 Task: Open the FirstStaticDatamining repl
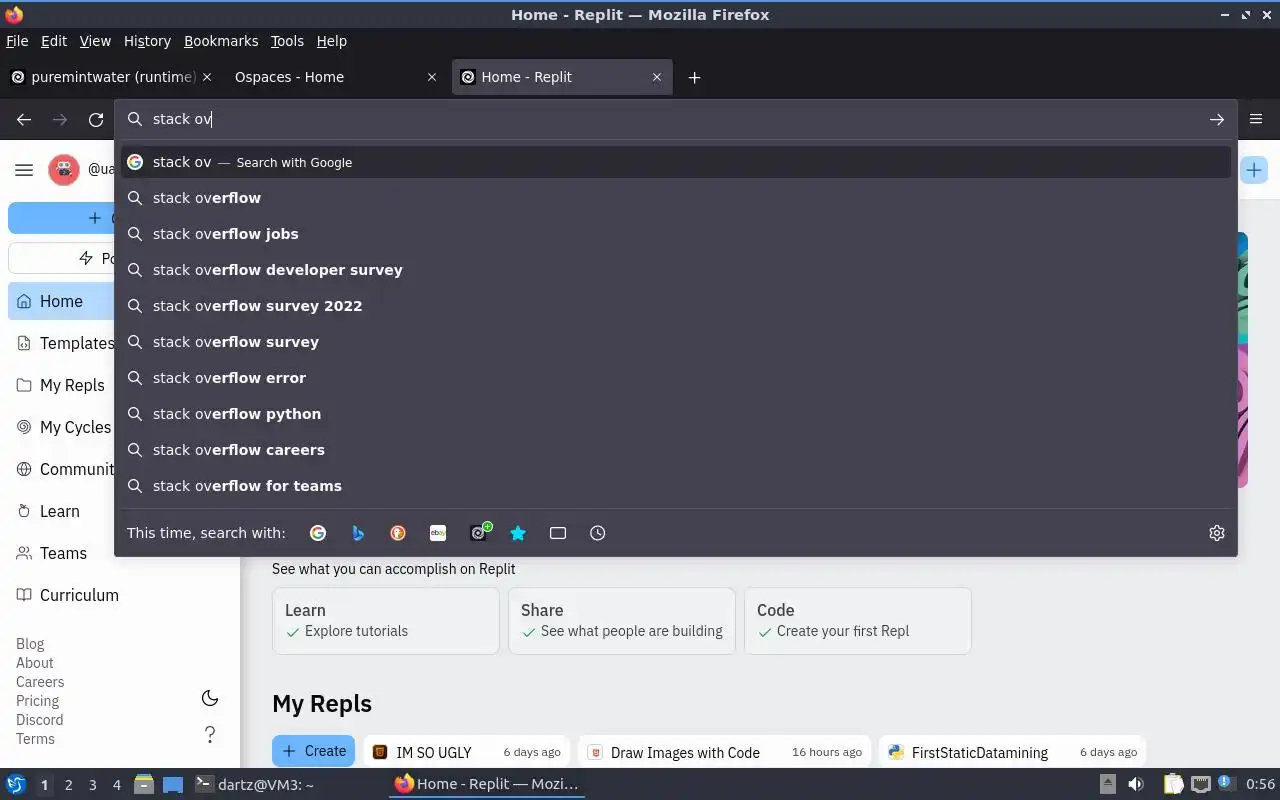[x=1012, y=752]
